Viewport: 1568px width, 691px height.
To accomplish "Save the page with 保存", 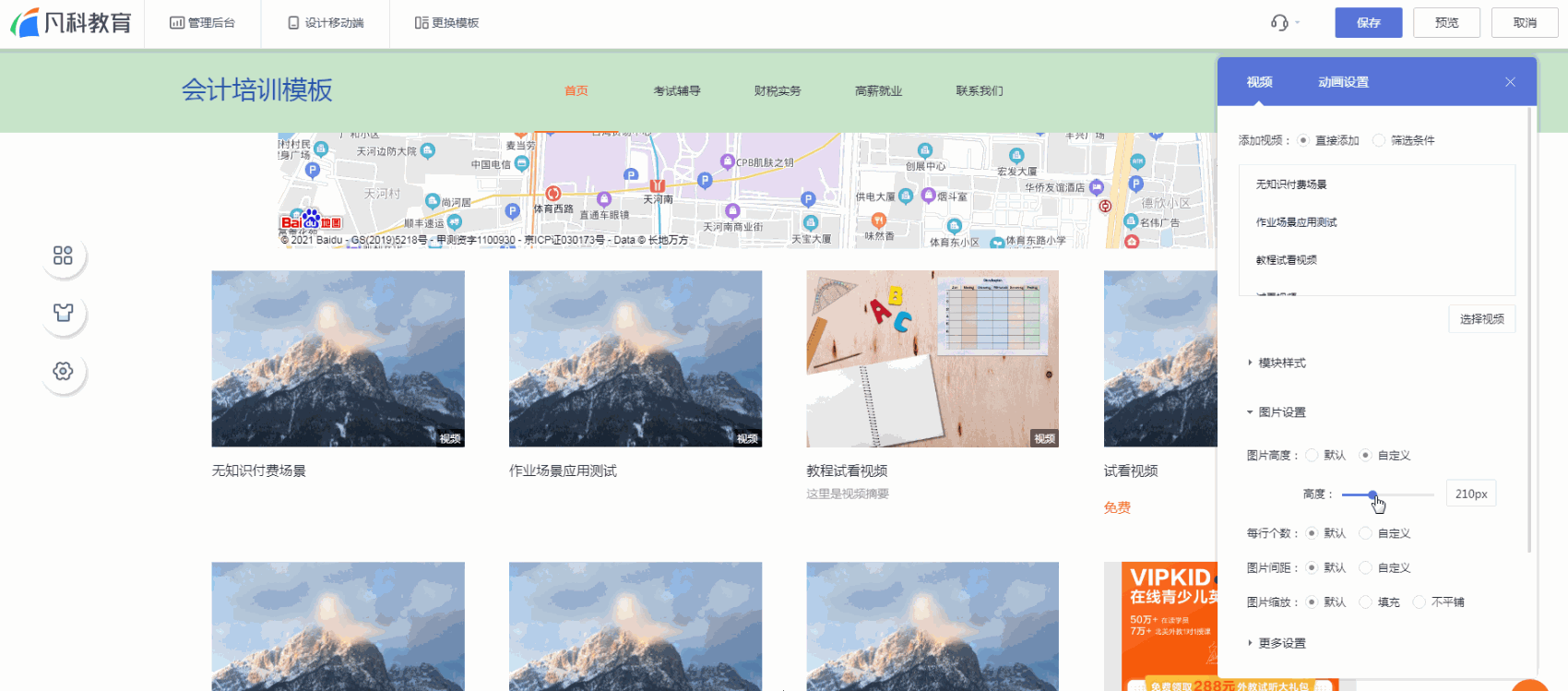I will tap(1369, 22).
